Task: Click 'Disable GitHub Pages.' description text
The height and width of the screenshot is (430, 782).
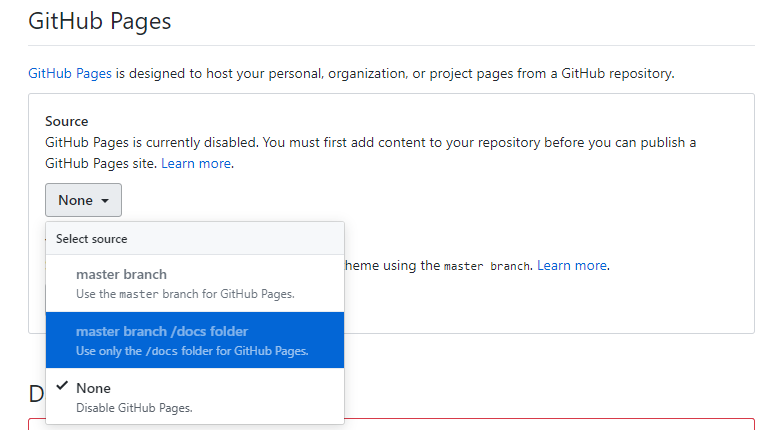Action: tap(134, 408)
